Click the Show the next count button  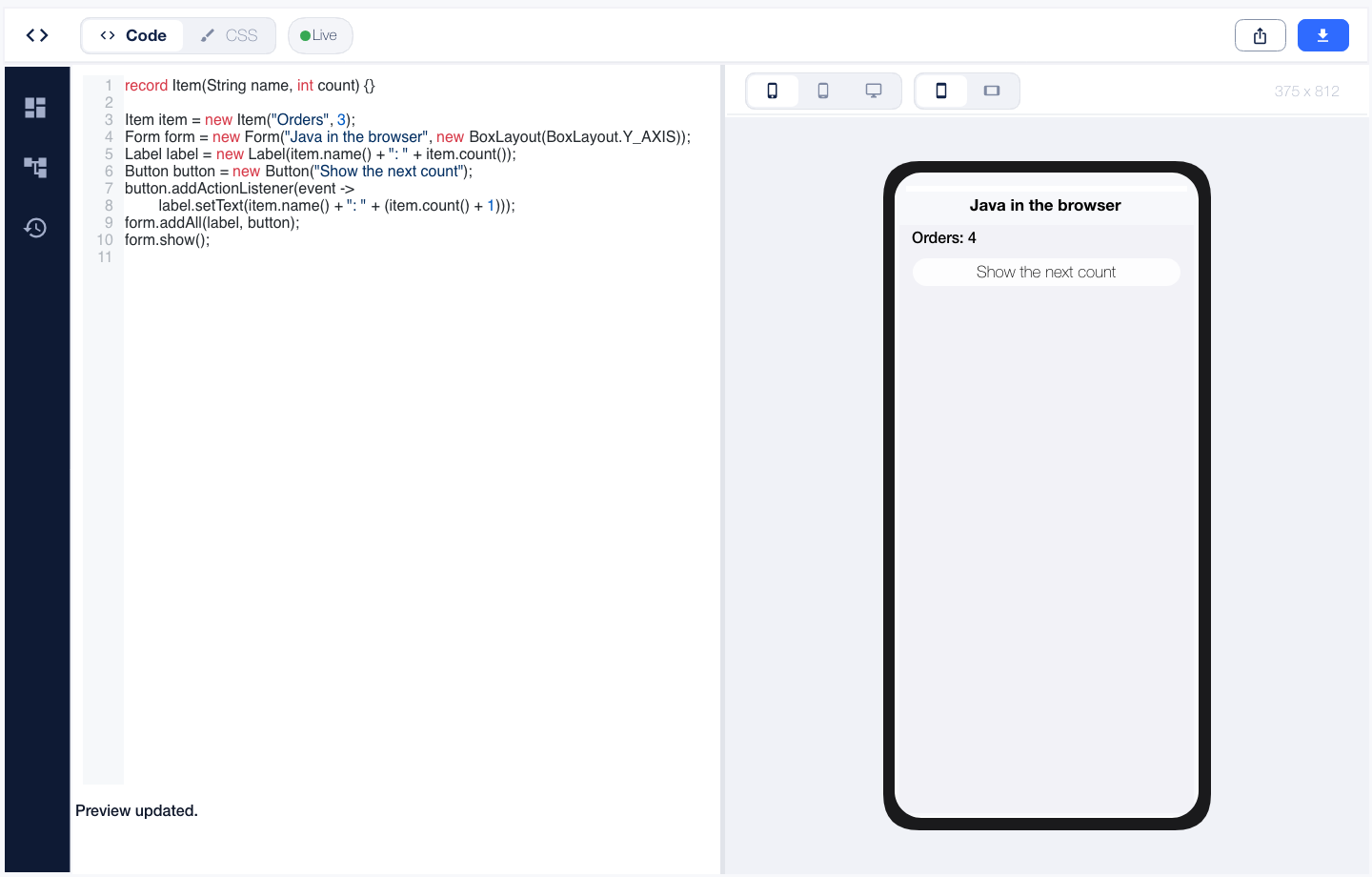pyautogui.click(x=1046, y=272)
